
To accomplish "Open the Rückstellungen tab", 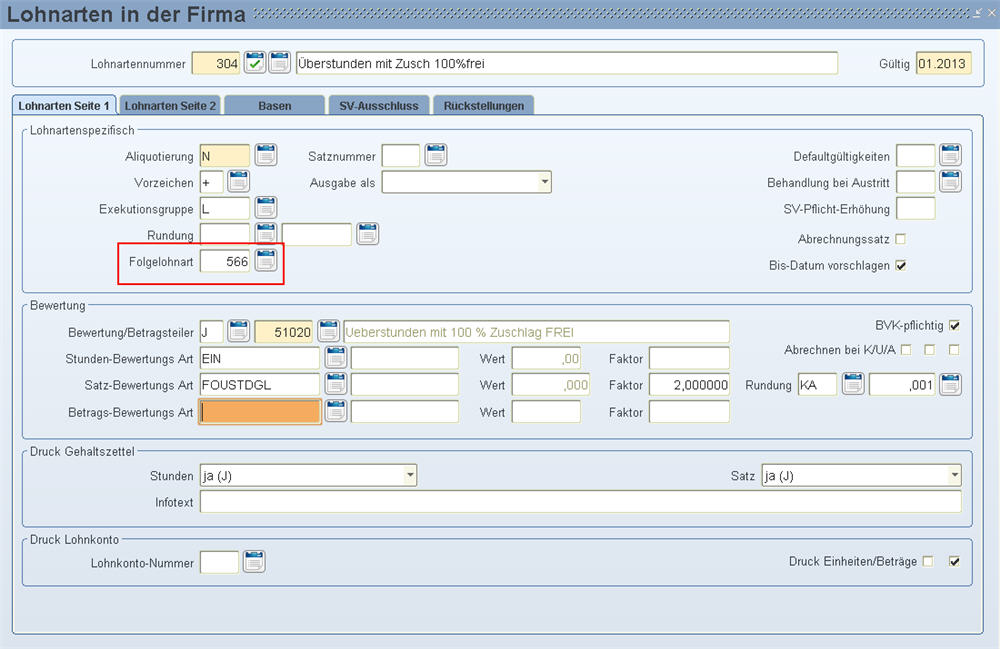I will 484,106.
